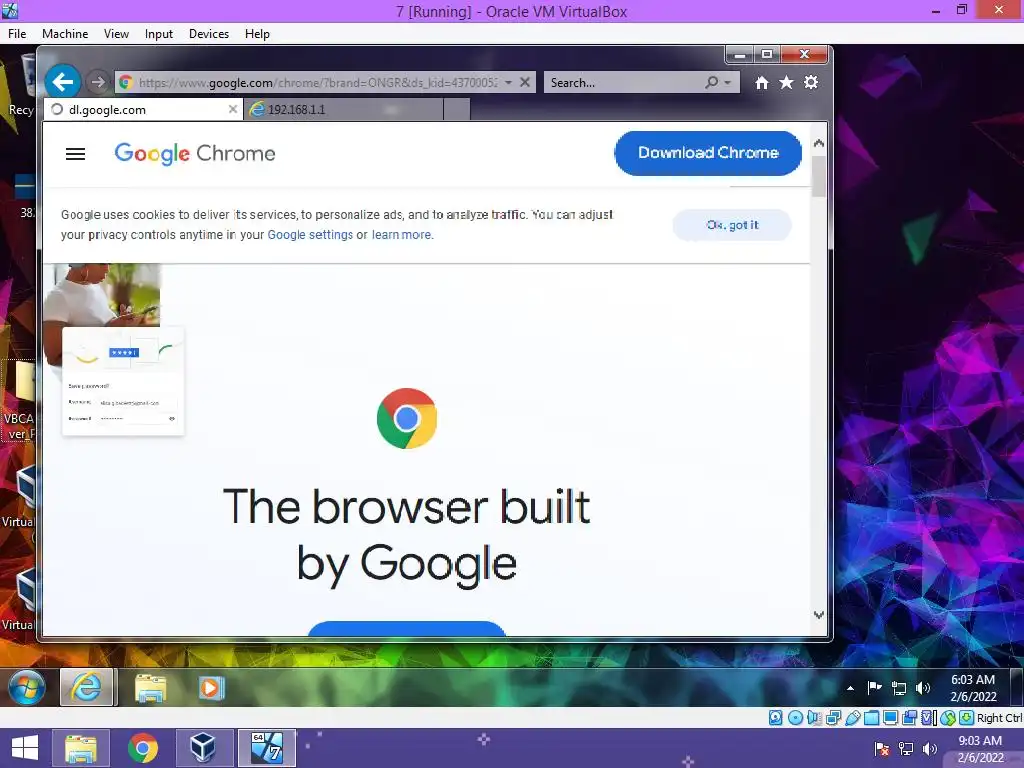
Task: Click VirtualBox CPU virtualization indicator
Action: 929,718
